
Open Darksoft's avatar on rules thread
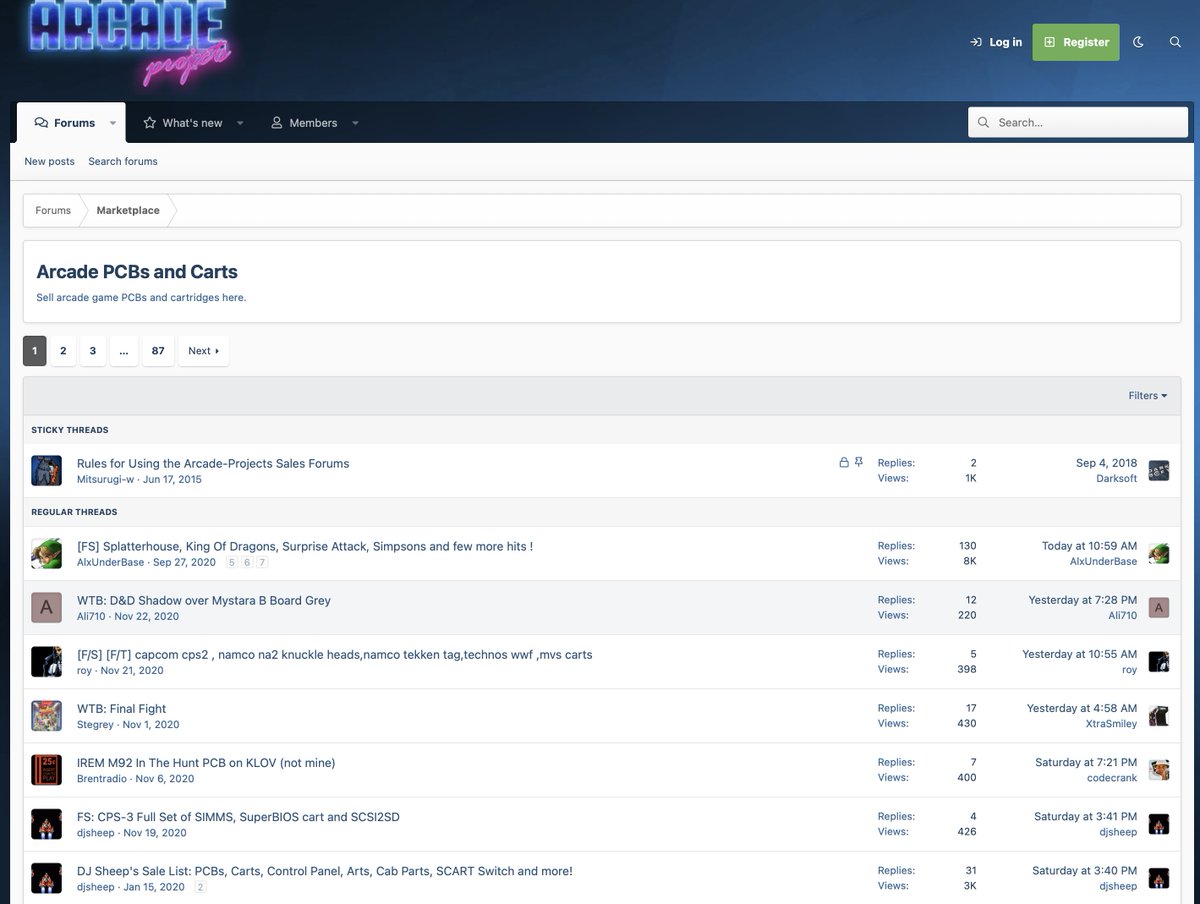pos(1159,471)
